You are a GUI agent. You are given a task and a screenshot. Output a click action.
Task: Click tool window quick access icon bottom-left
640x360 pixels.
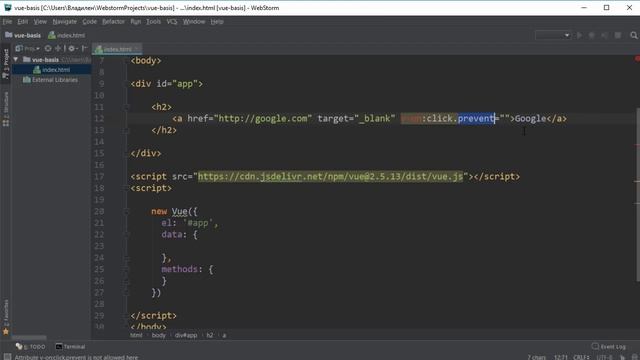pos(7,357)
